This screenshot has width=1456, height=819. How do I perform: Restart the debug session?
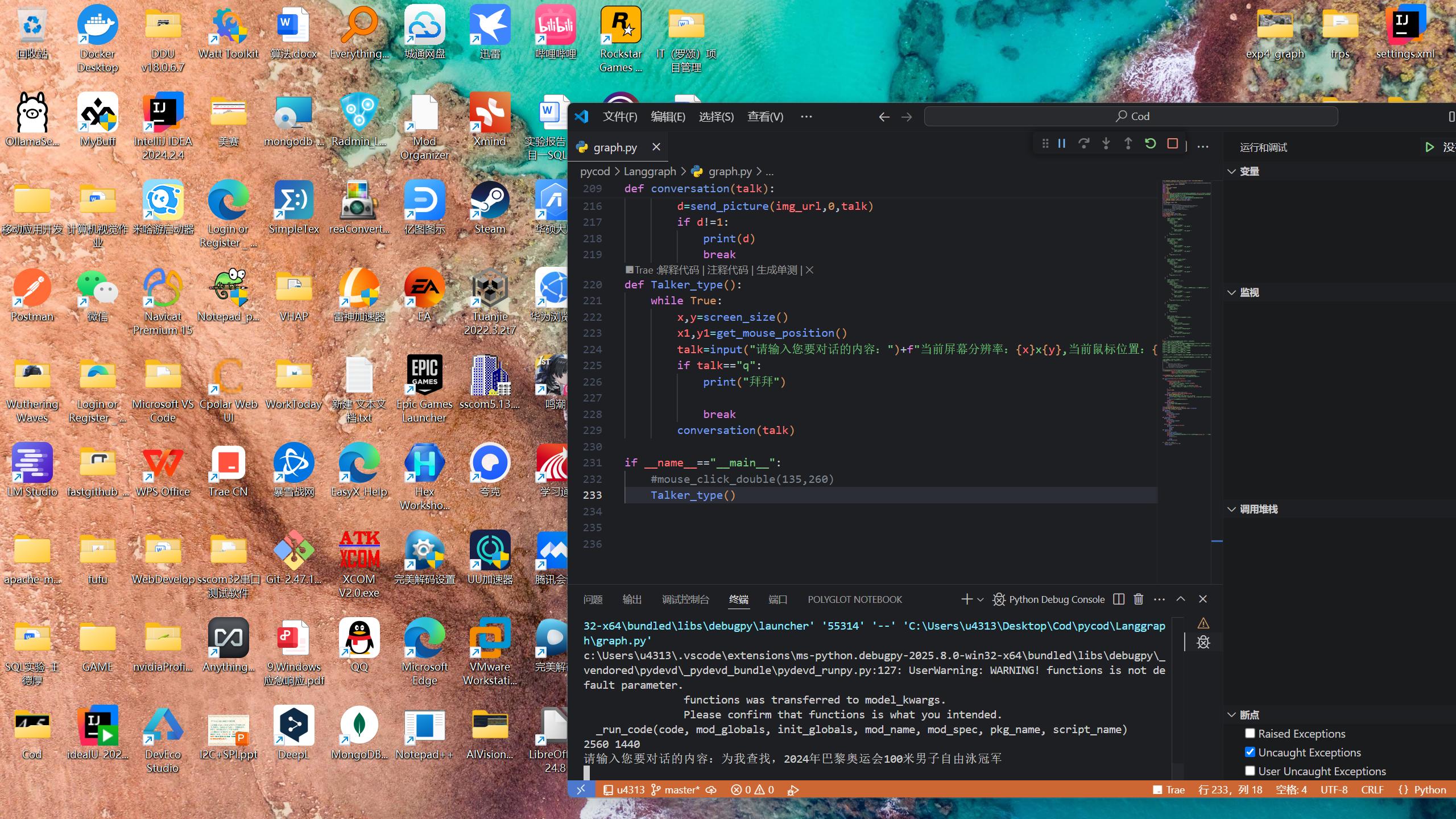1150,143
